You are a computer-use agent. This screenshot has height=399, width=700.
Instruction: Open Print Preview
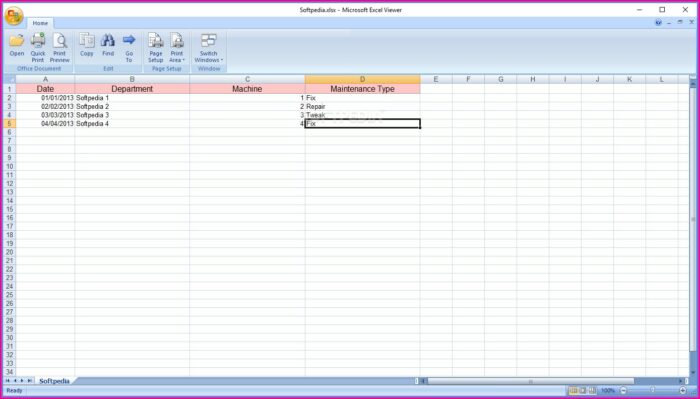[59, 47]
